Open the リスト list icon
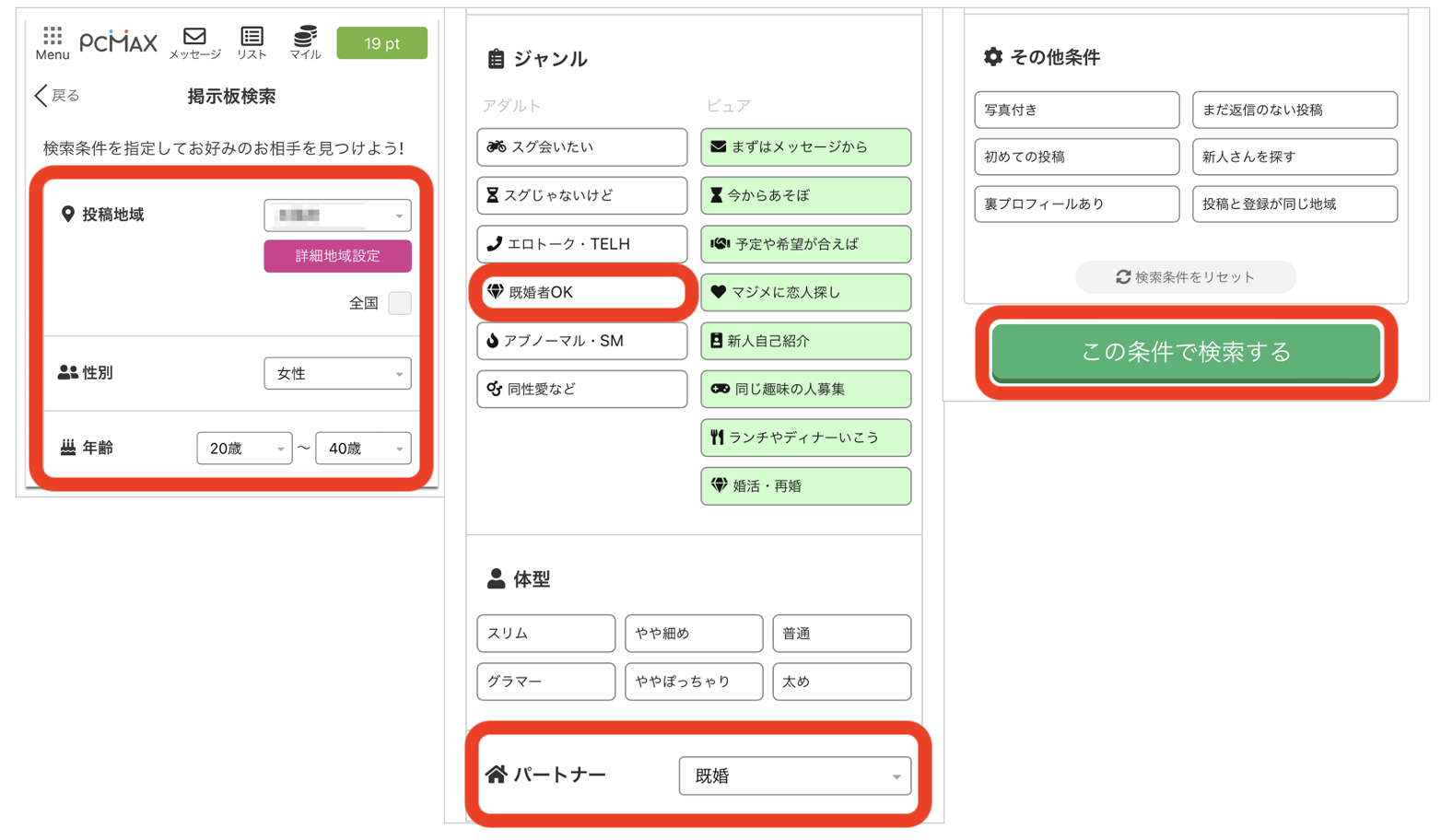 (252, 41)
